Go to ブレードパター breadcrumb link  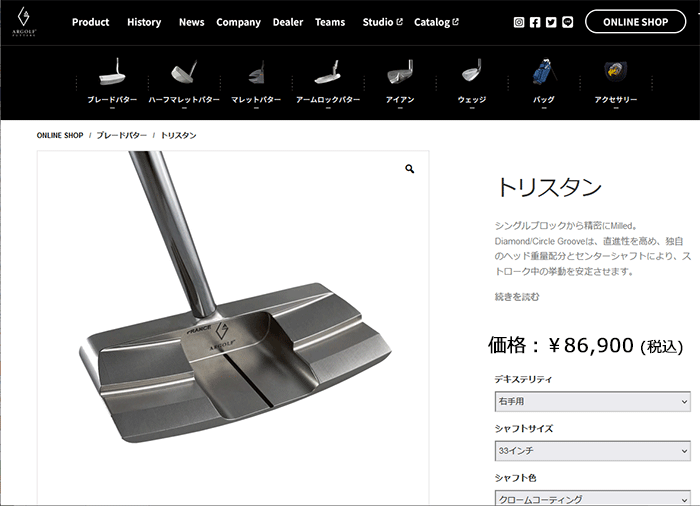(x=121, y=135)
